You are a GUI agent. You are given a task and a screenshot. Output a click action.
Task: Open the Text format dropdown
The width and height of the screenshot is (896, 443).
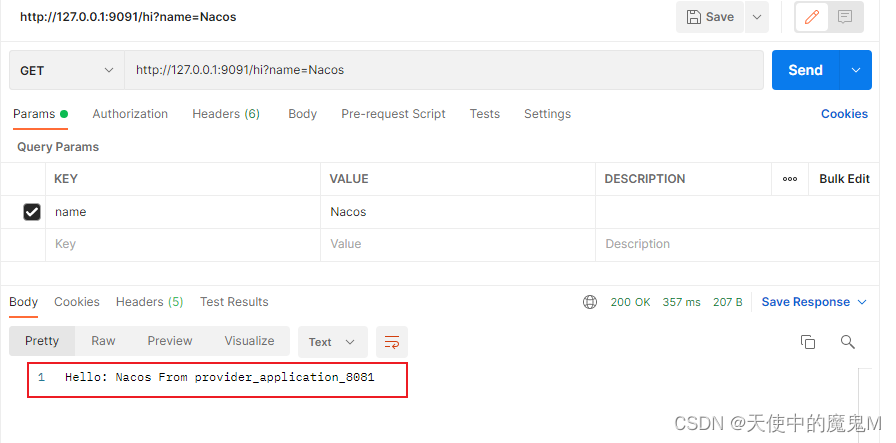tap(333, 342)
